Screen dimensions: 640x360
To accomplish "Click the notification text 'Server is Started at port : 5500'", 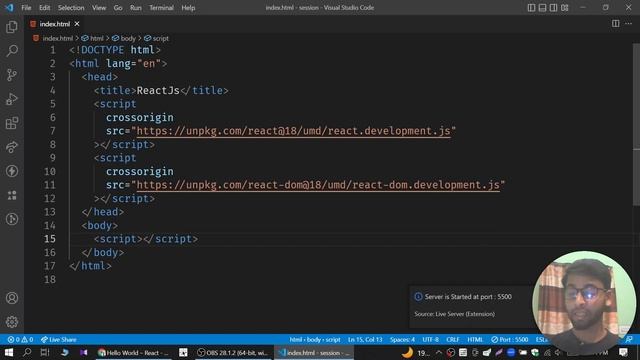I will (468, 297).
